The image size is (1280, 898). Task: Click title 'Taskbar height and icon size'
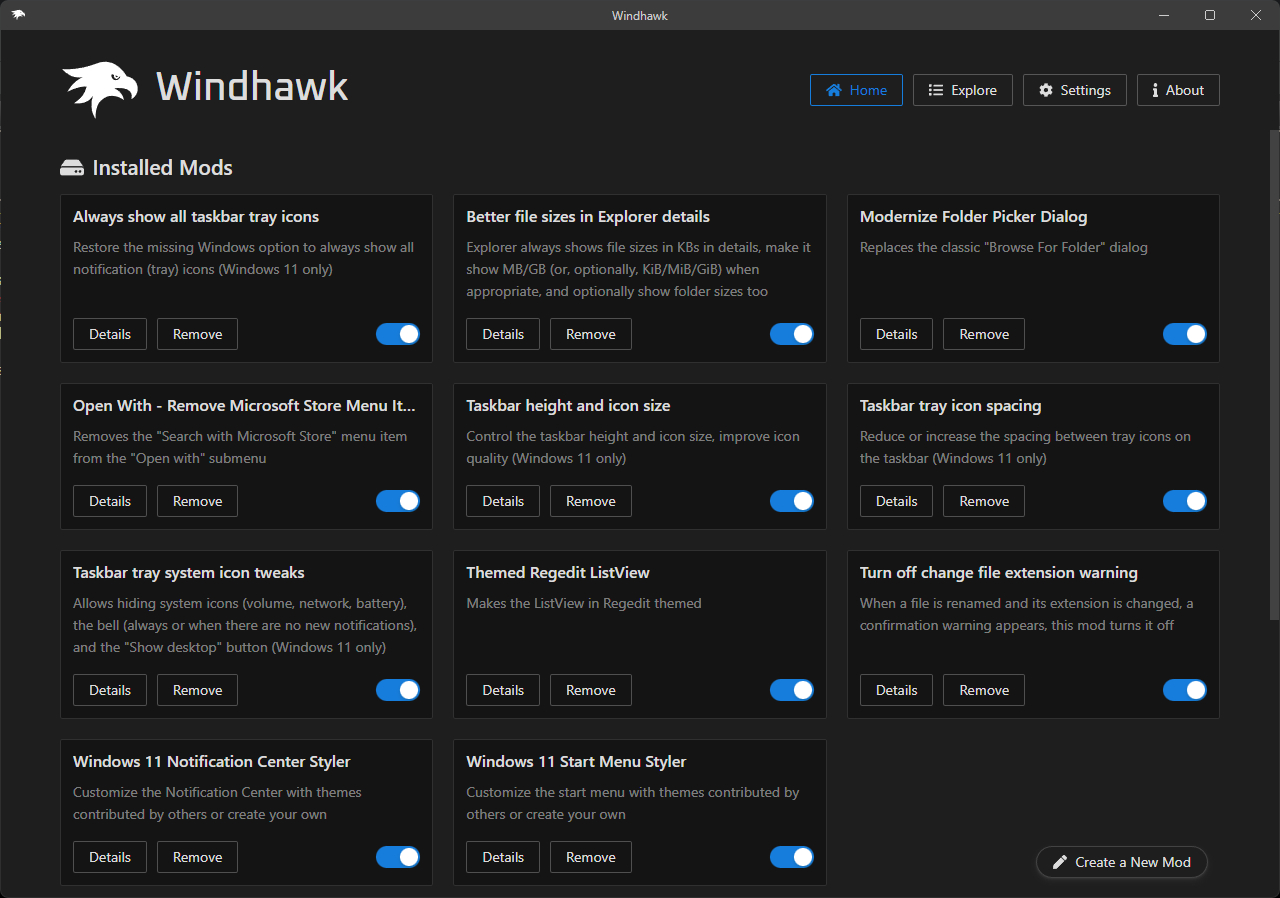click(x=568, y=406)
